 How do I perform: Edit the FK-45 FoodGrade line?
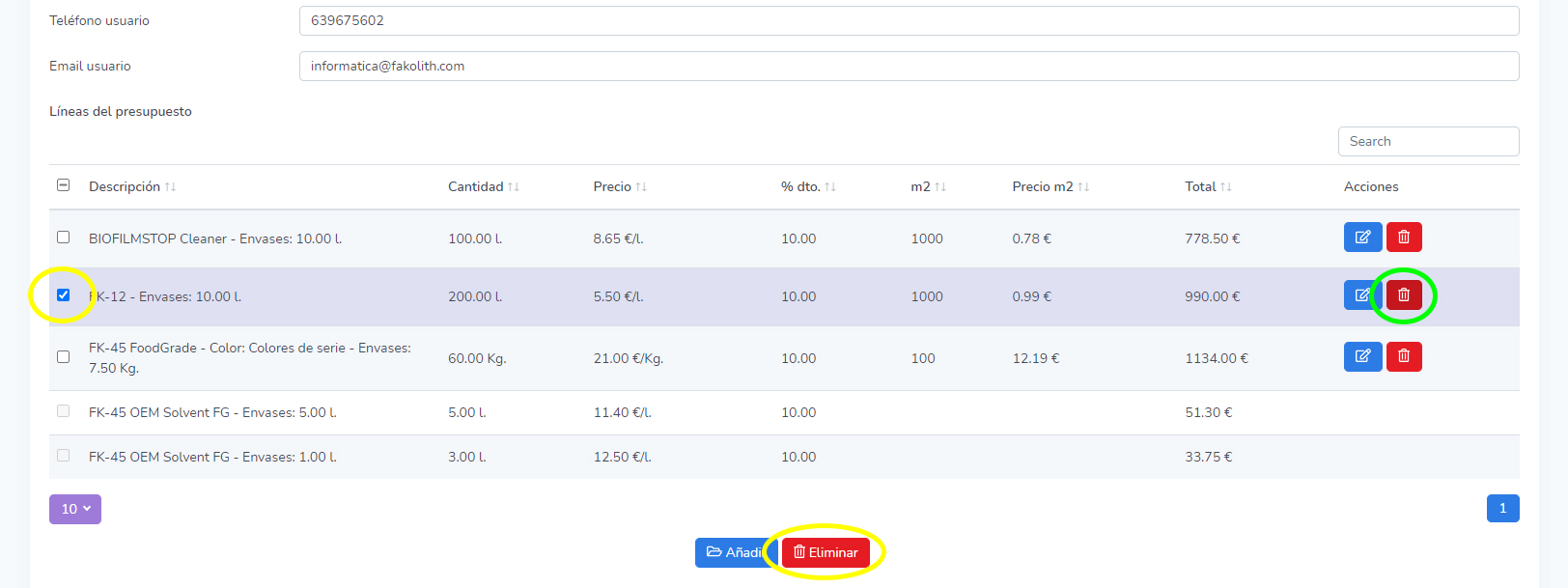click(1362, 357)
